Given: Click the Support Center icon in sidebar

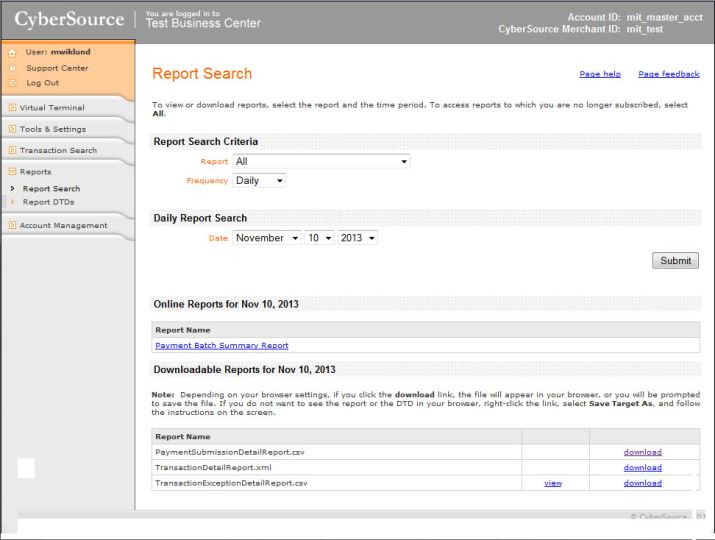Looking at the screenshot, I should coord(12,69).
